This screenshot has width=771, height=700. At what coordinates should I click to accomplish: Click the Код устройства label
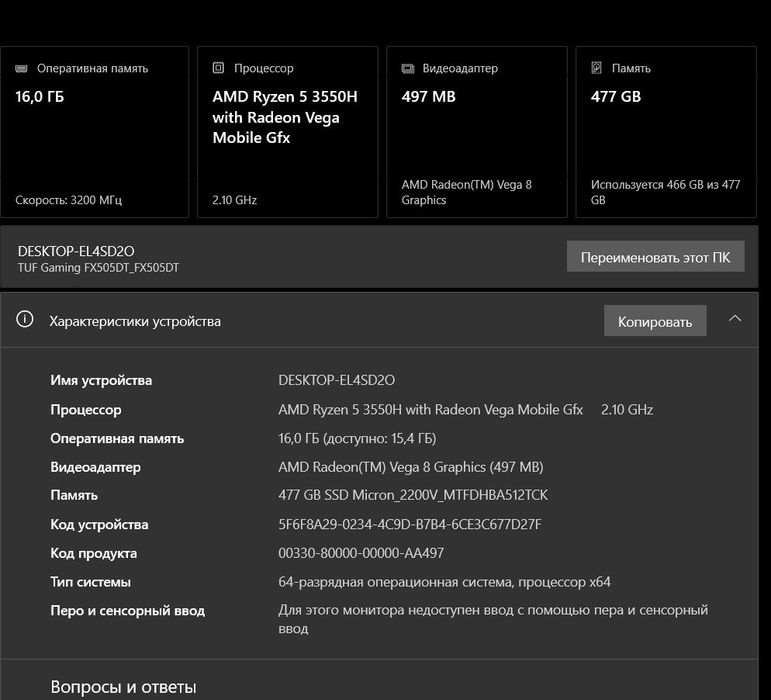click(99, 525)
